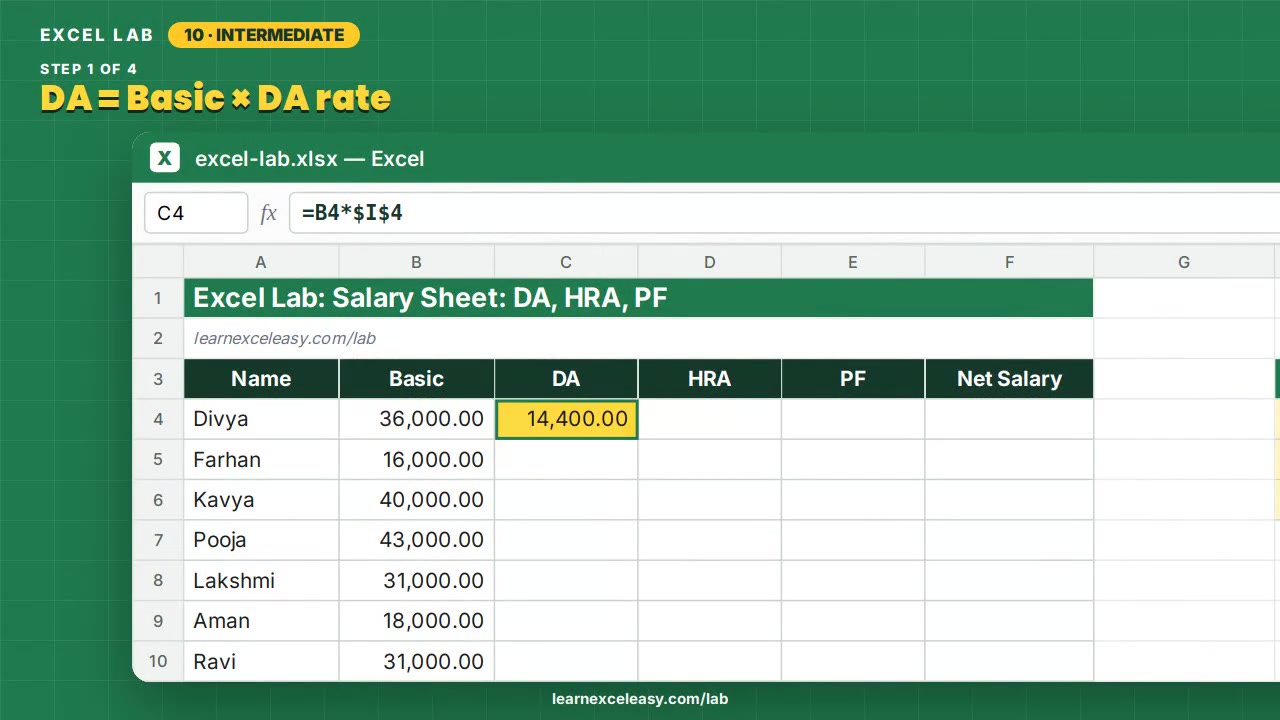Click the cell containing 'Lakshmi'

261,581
